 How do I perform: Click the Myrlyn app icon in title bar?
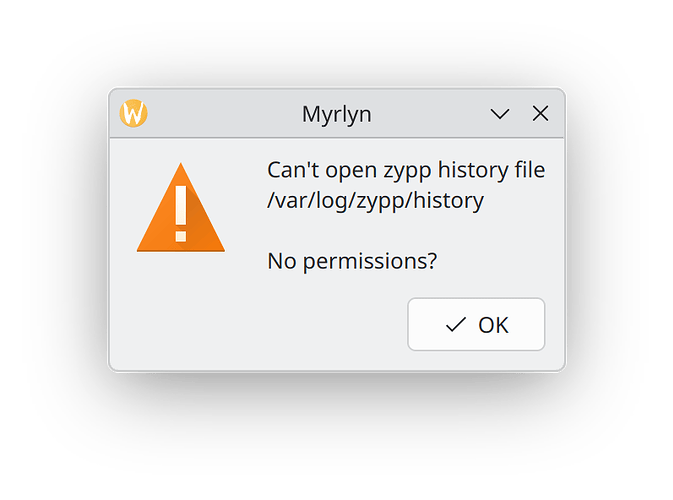[134, 113]
